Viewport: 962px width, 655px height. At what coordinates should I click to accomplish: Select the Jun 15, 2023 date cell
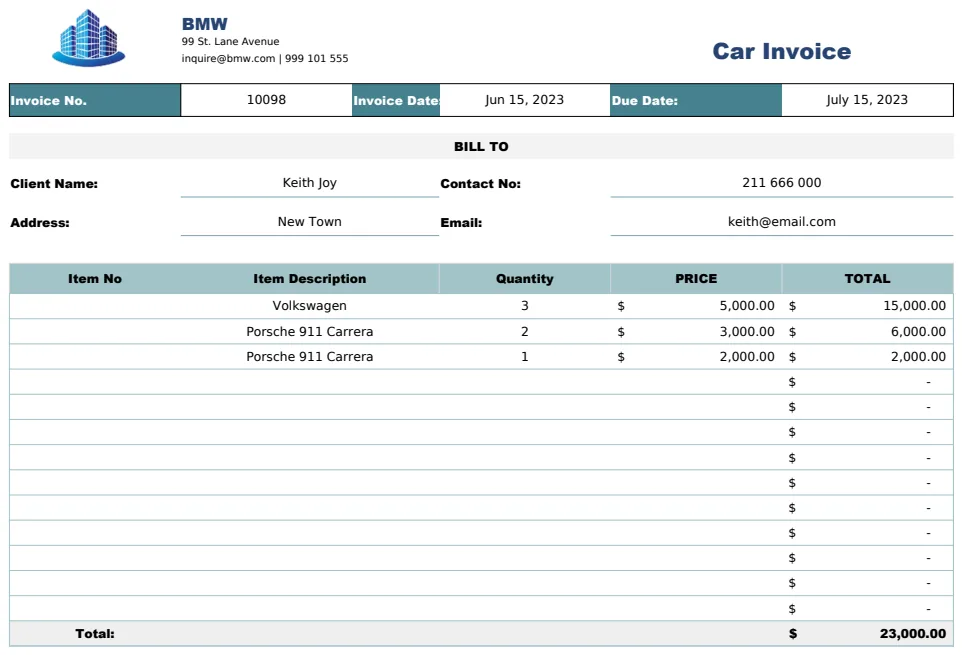point(525,100)
